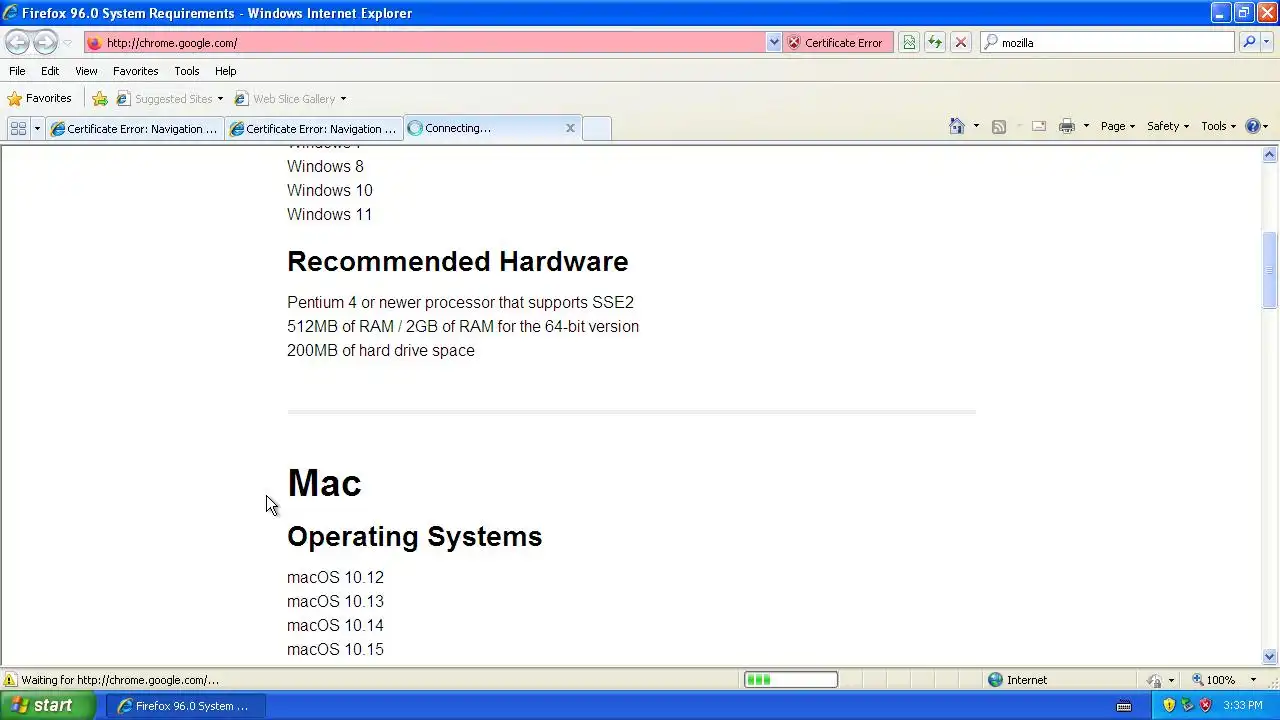Stop loading with the red X button
1280x720 pixels.
tap(960, 43)
